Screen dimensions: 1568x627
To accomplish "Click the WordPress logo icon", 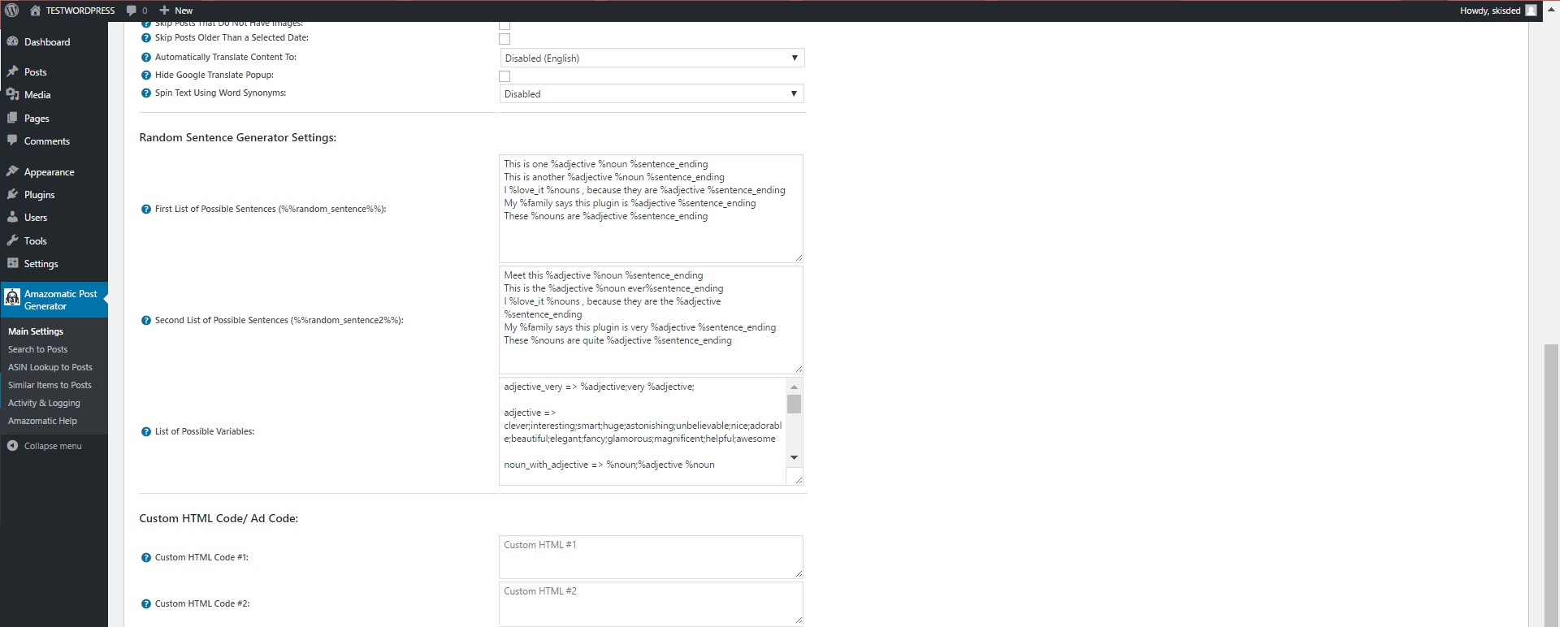I will (x=11, y=11).
